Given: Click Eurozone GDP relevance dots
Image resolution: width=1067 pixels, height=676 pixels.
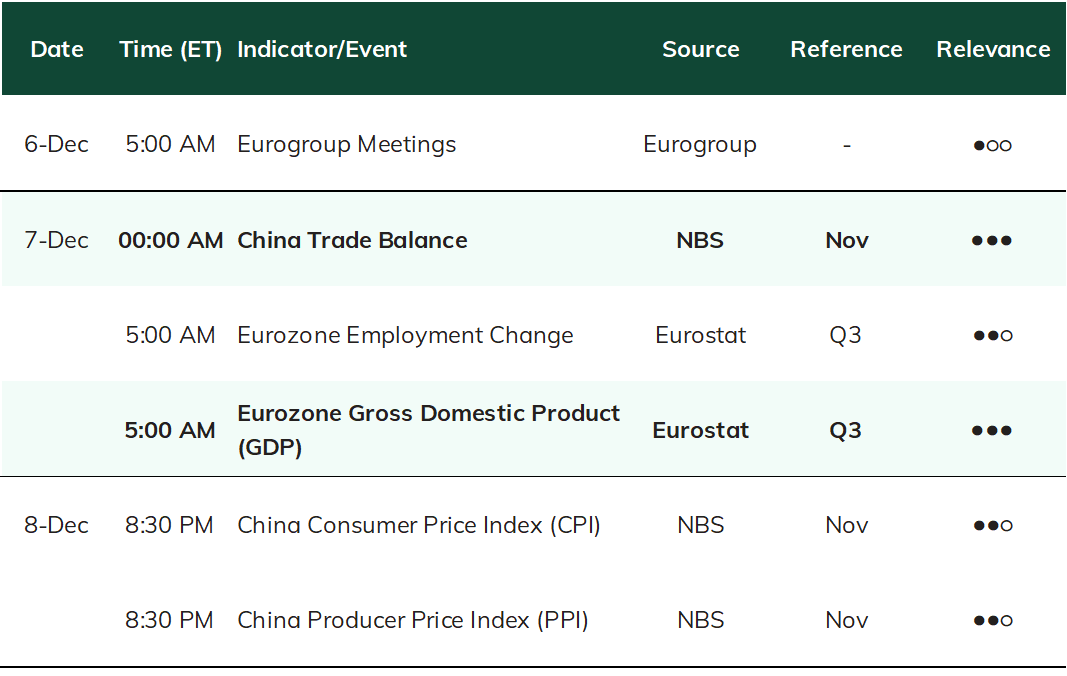Looking at the screenshot, I should [x=992, y=430].
